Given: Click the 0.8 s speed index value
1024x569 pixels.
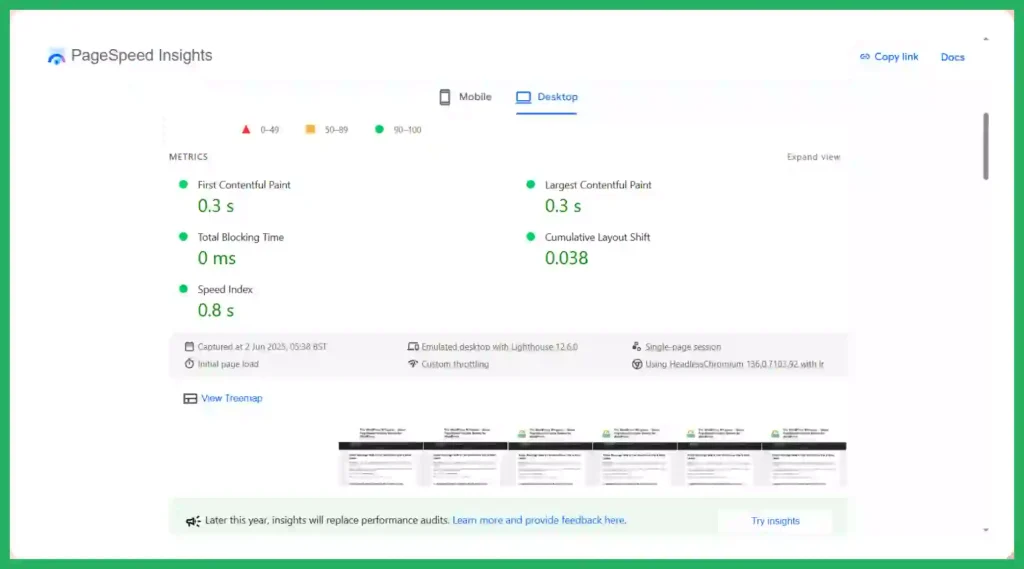Looking at the screenshot, I should pos(216,310).
